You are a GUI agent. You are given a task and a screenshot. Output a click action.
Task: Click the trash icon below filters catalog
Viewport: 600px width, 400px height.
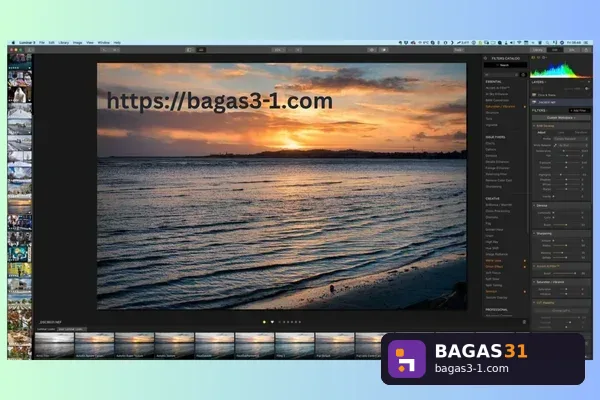pyautogui.click(x=524, y=322)
